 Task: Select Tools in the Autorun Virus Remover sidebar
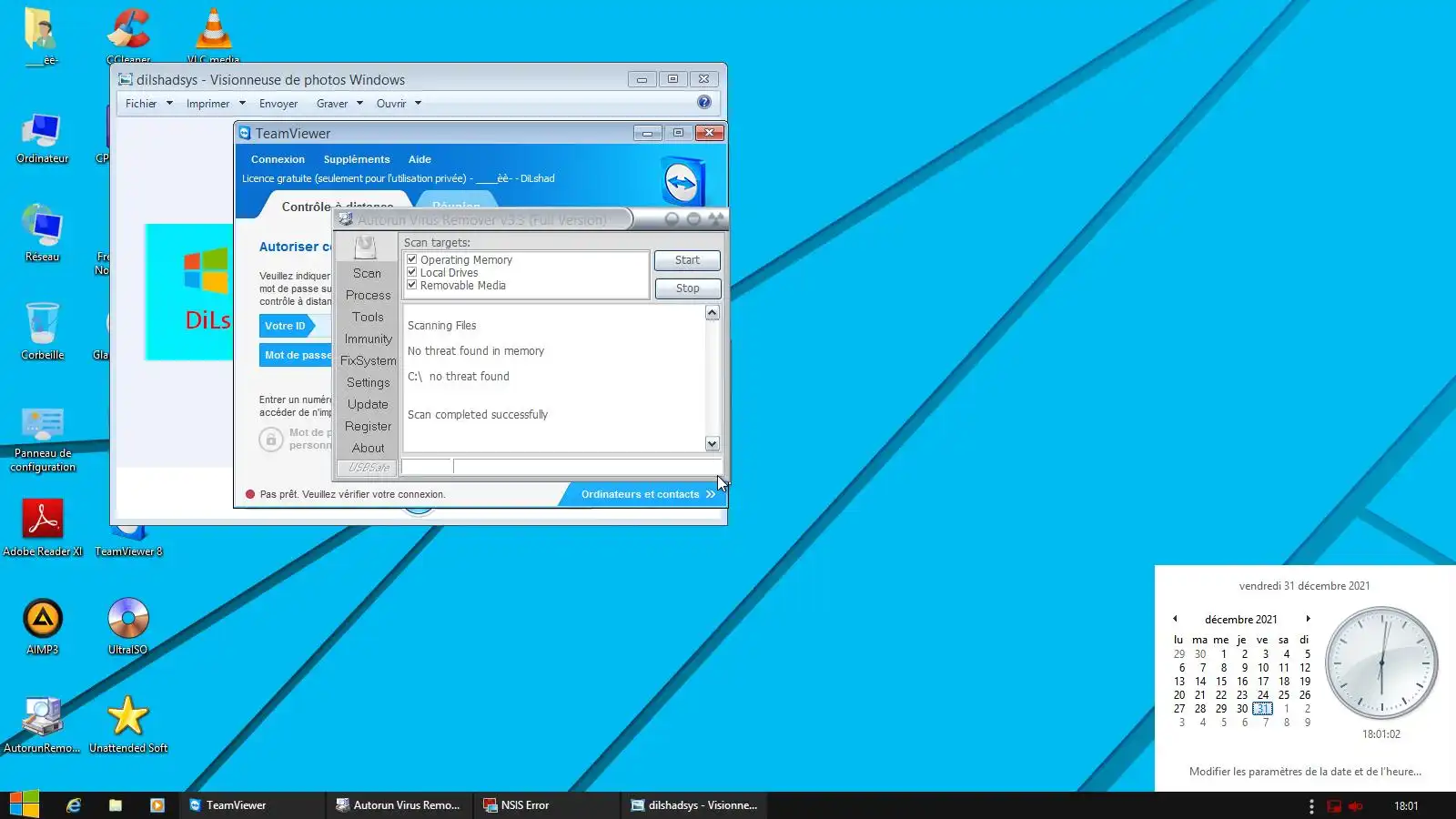click(368, 317)
